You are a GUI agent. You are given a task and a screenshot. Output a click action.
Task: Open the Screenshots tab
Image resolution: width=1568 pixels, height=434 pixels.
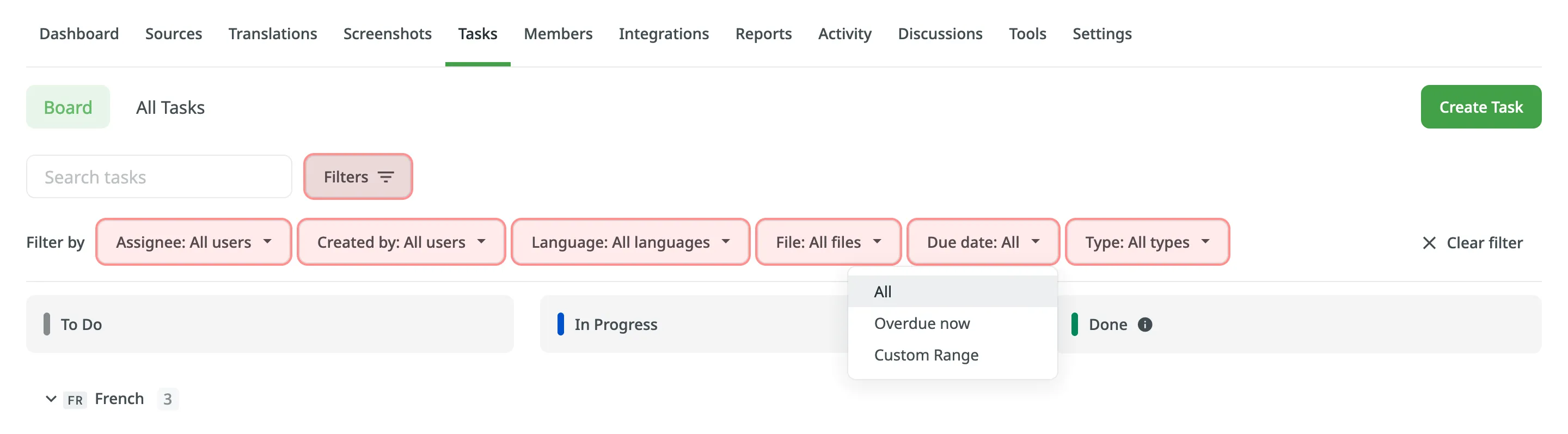point(387,34)
